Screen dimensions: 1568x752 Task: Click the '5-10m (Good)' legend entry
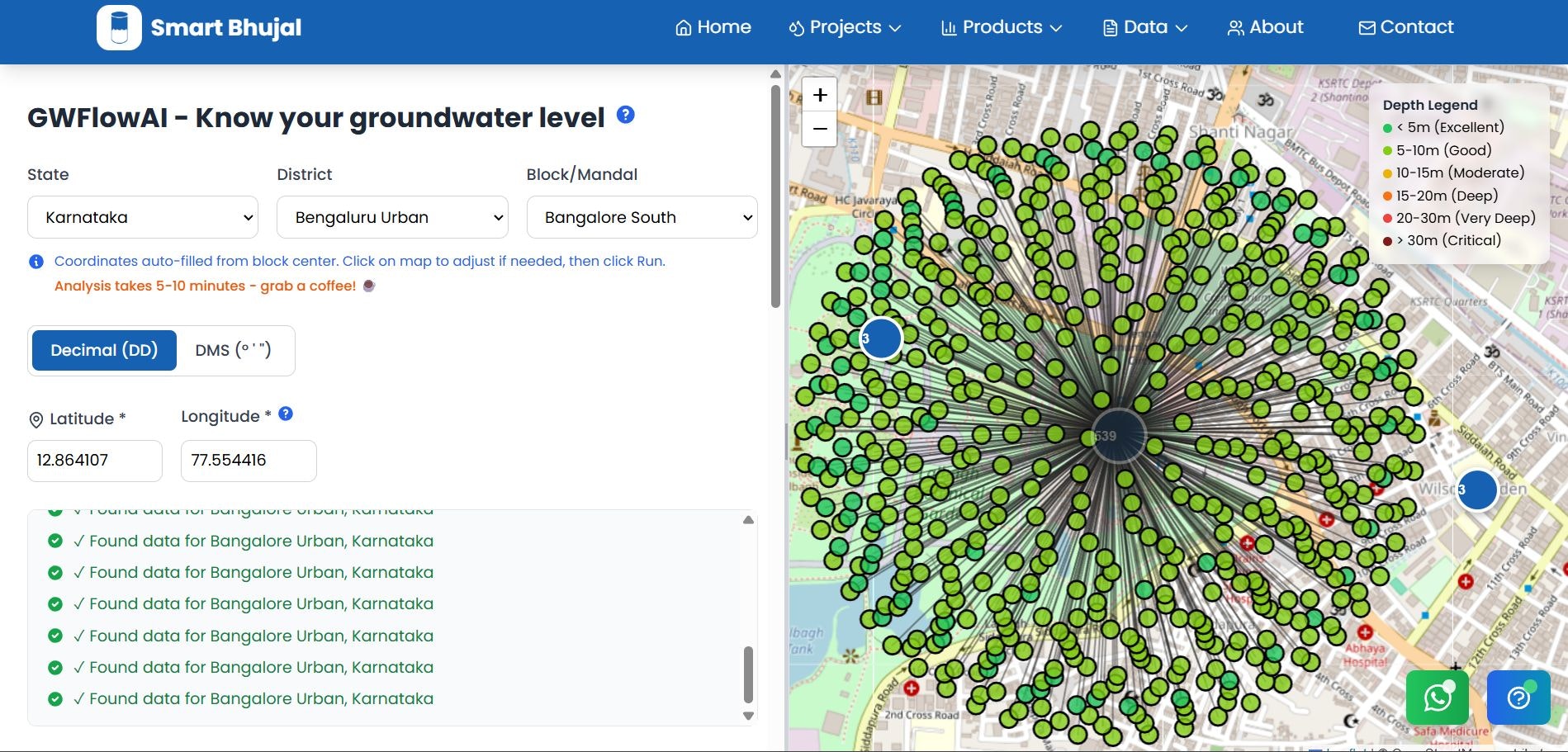1438,150
